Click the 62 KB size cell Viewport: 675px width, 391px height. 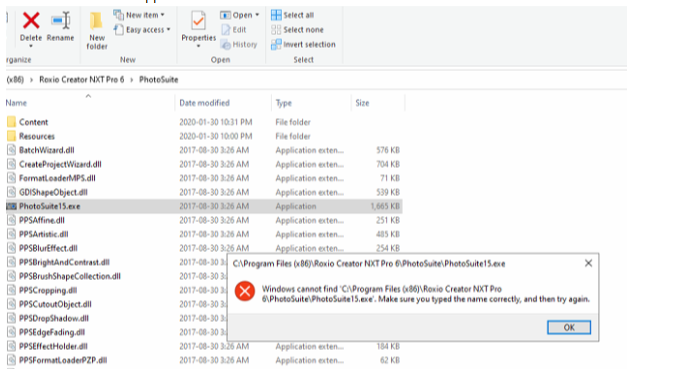[x=390, y=360]
